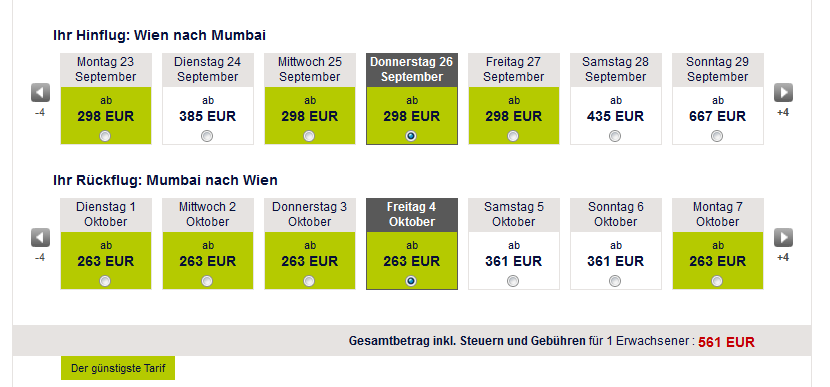Select Donnerstag 3 Oktober return radio
This screenshot has width=830, height=387.
coord(309,281)
